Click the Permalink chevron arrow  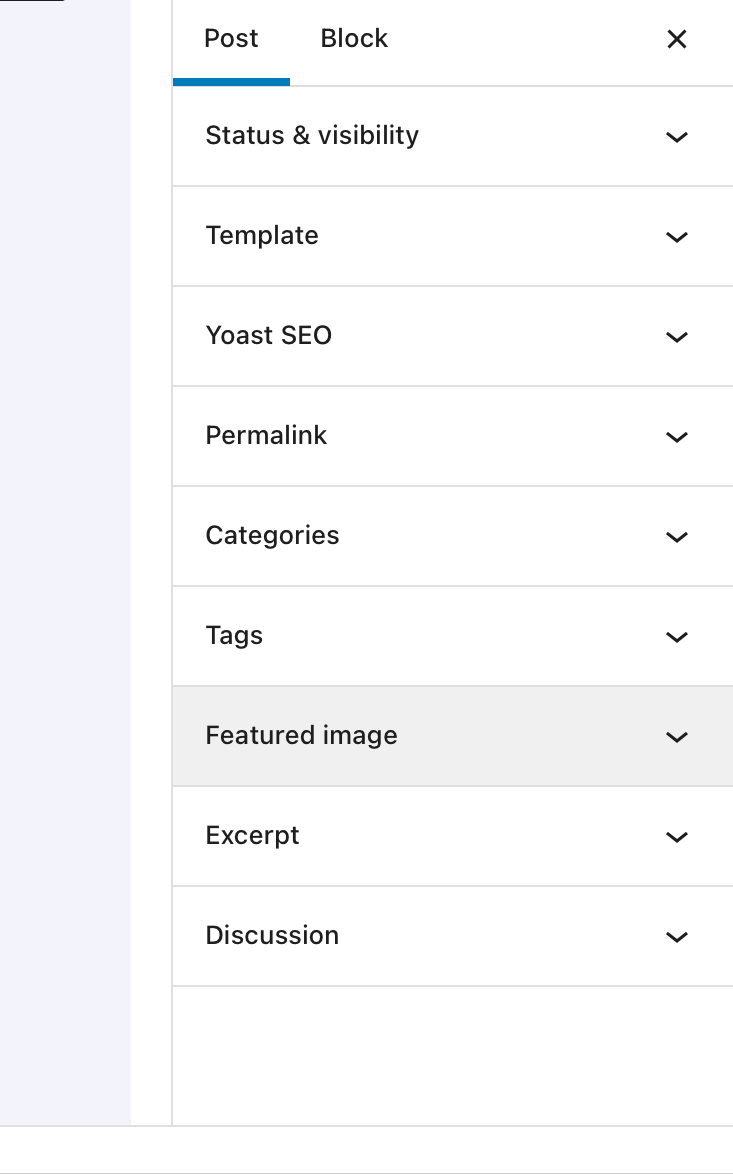point(677,437)
